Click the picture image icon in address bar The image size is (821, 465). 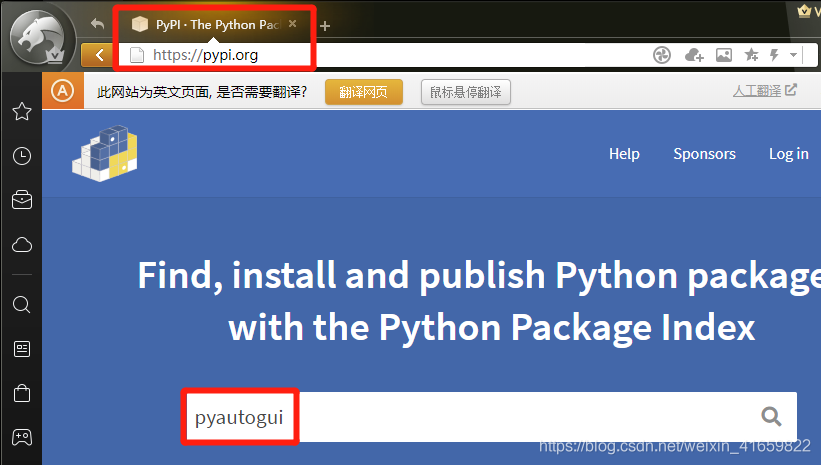tap(724, 54)
